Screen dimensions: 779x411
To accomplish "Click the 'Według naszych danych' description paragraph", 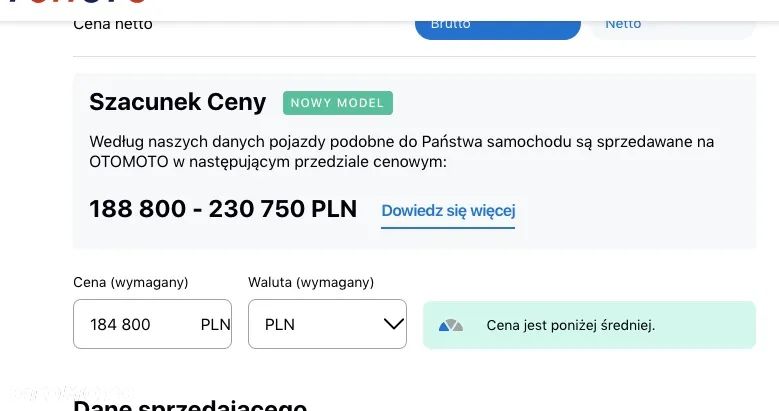I will pos(401,151).
